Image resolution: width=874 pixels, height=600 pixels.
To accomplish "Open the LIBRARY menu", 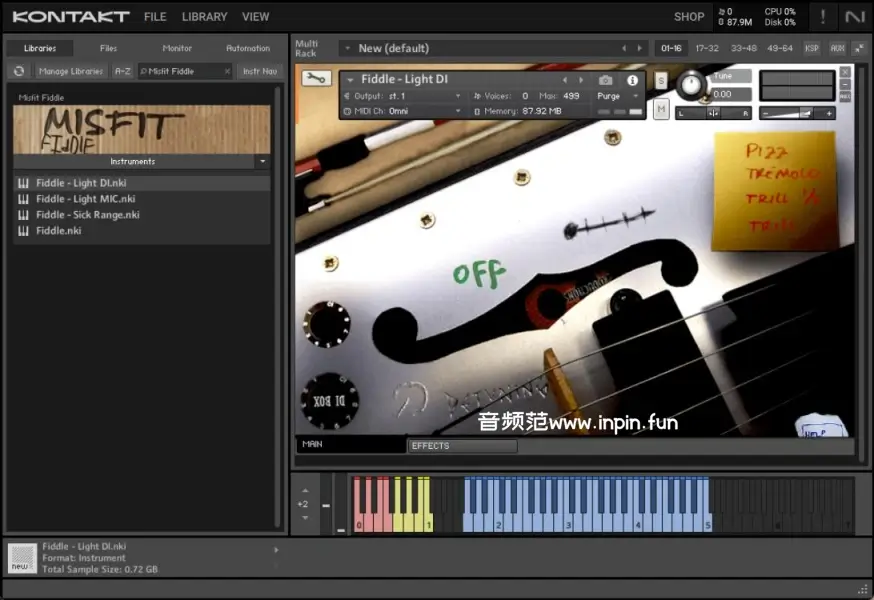I will click(x=204, y=17).
